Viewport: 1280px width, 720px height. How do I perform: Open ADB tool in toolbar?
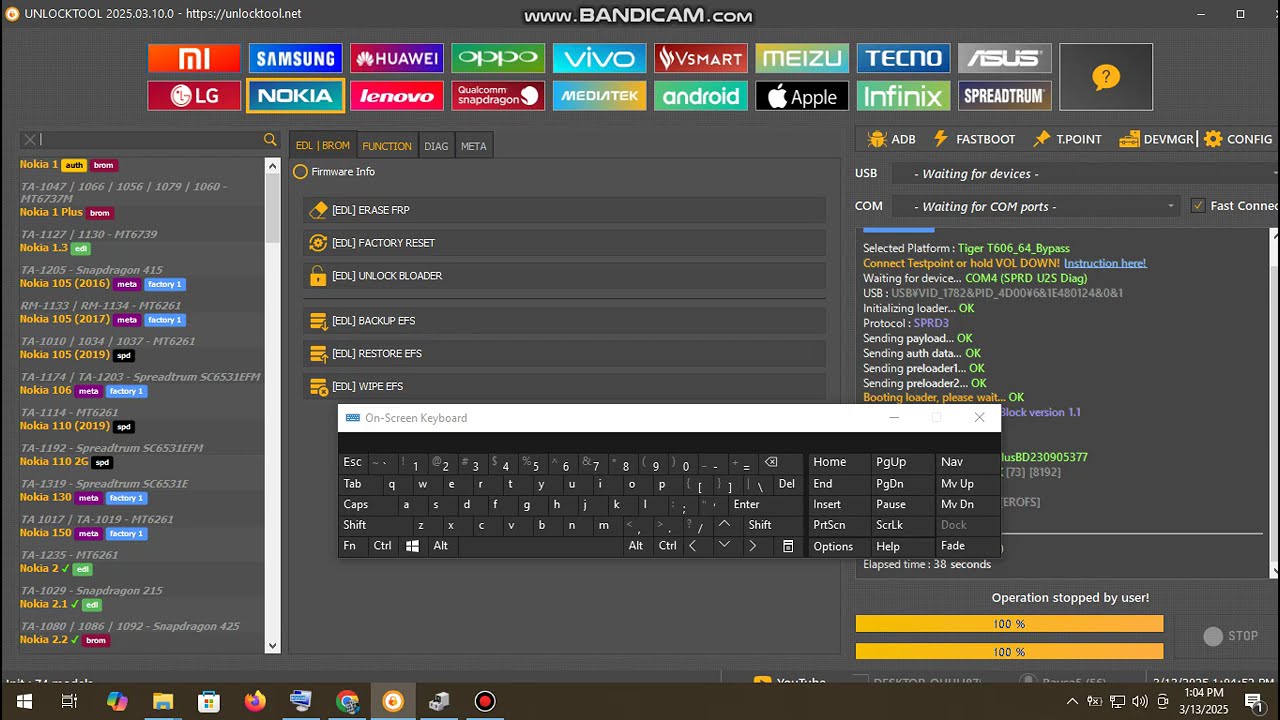pyautogui.click(x=892, y=139)
